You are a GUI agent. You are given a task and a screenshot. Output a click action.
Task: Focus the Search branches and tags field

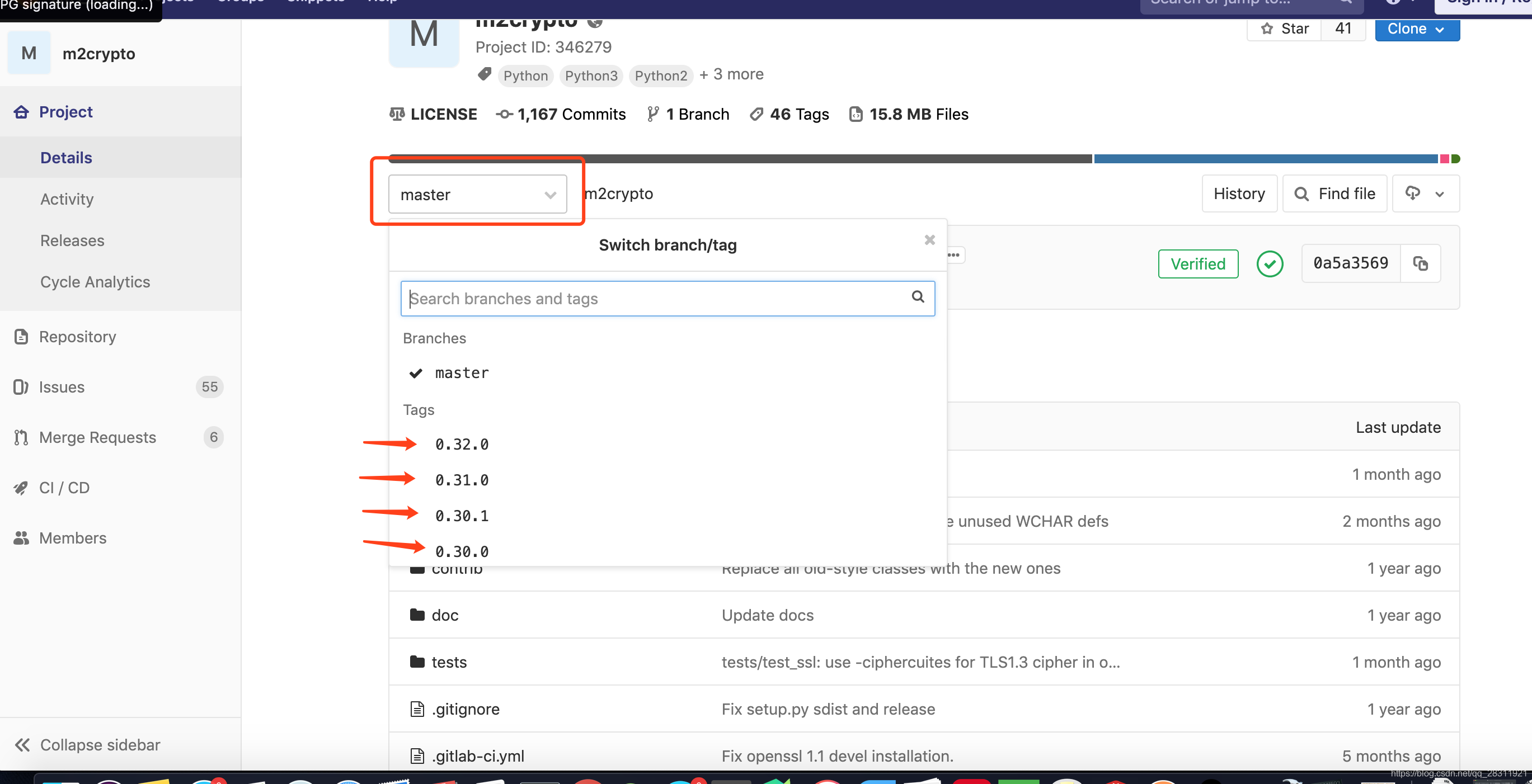tap(668, 299)
